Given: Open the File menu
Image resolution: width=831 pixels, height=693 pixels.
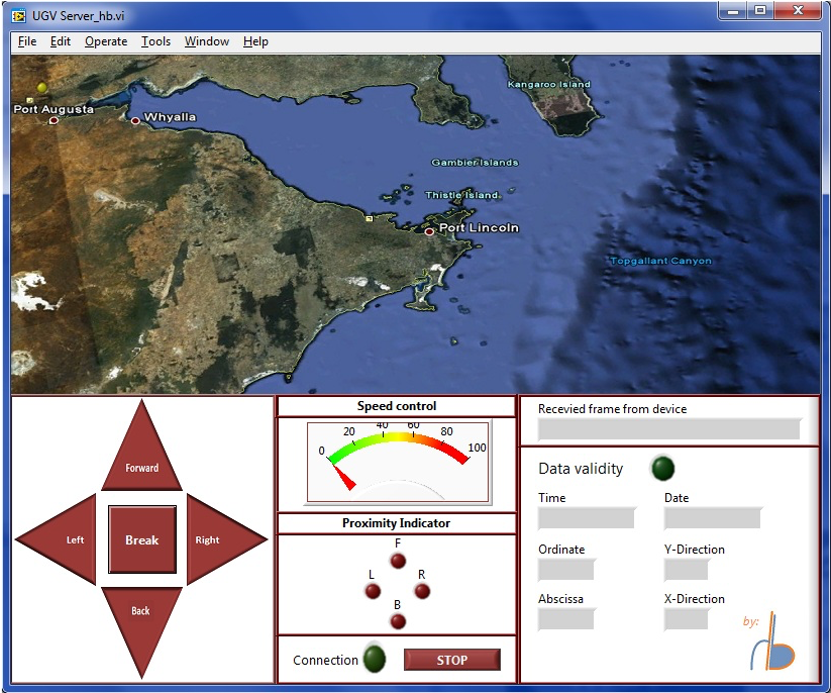Looking at the screenshot, I should [27, 41].
